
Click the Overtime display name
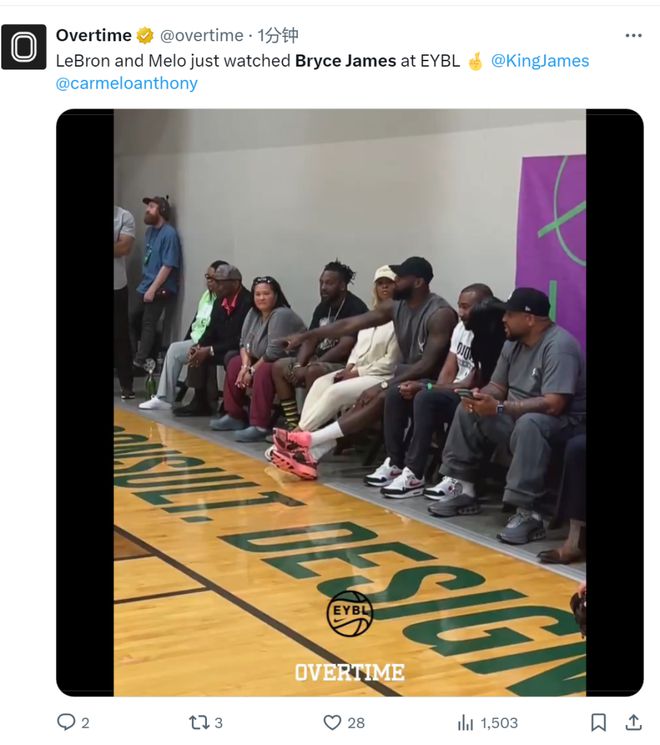pyautogui.click(x=94, y=35)
